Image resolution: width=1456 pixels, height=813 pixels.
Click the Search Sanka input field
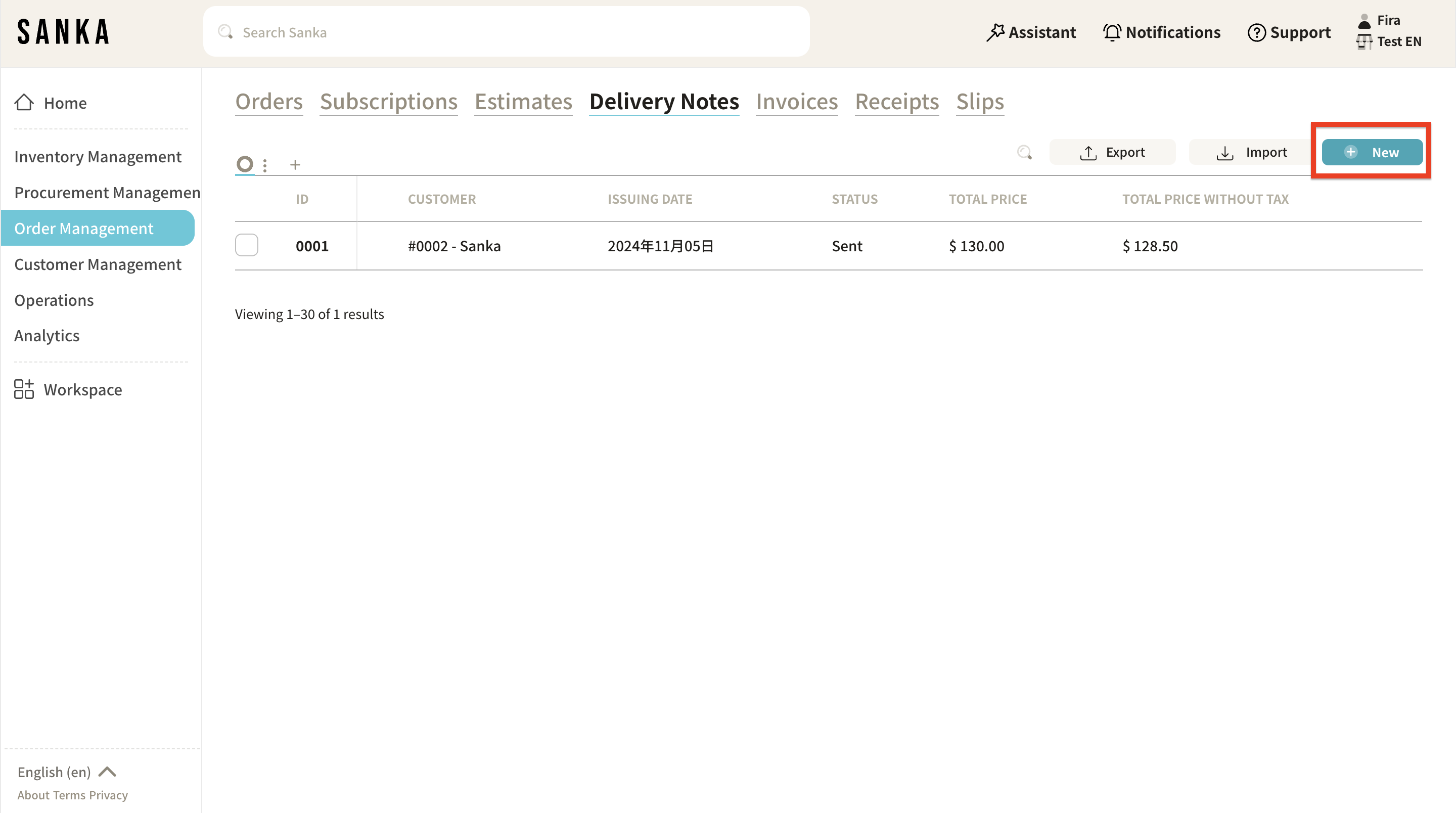pos(506,32)
